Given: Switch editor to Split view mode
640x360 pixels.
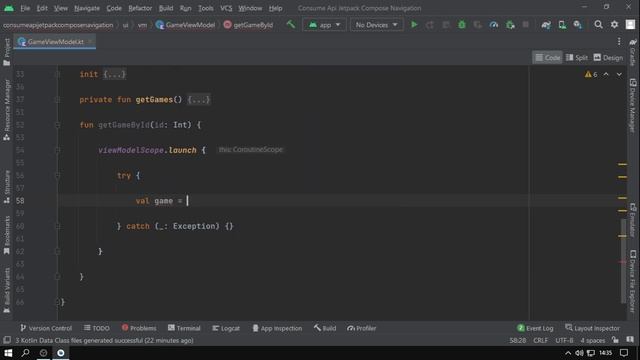Looking at the screenshot, I should (x=577, y=58).
